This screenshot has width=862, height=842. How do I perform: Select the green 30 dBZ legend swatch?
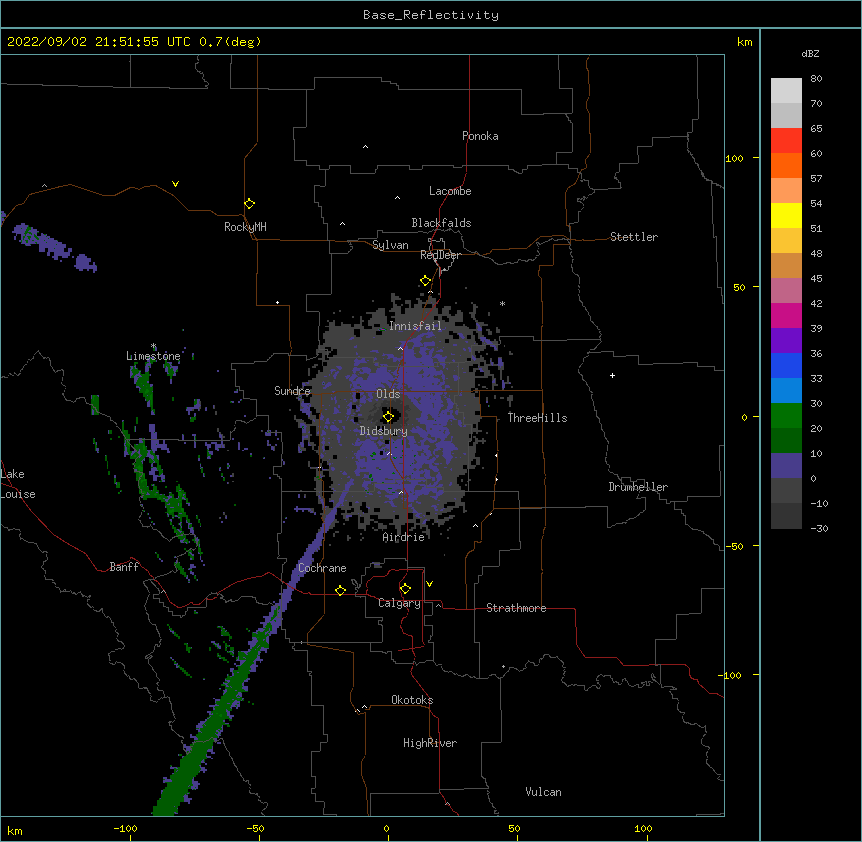pyautogui.click(x=786, y=416)
